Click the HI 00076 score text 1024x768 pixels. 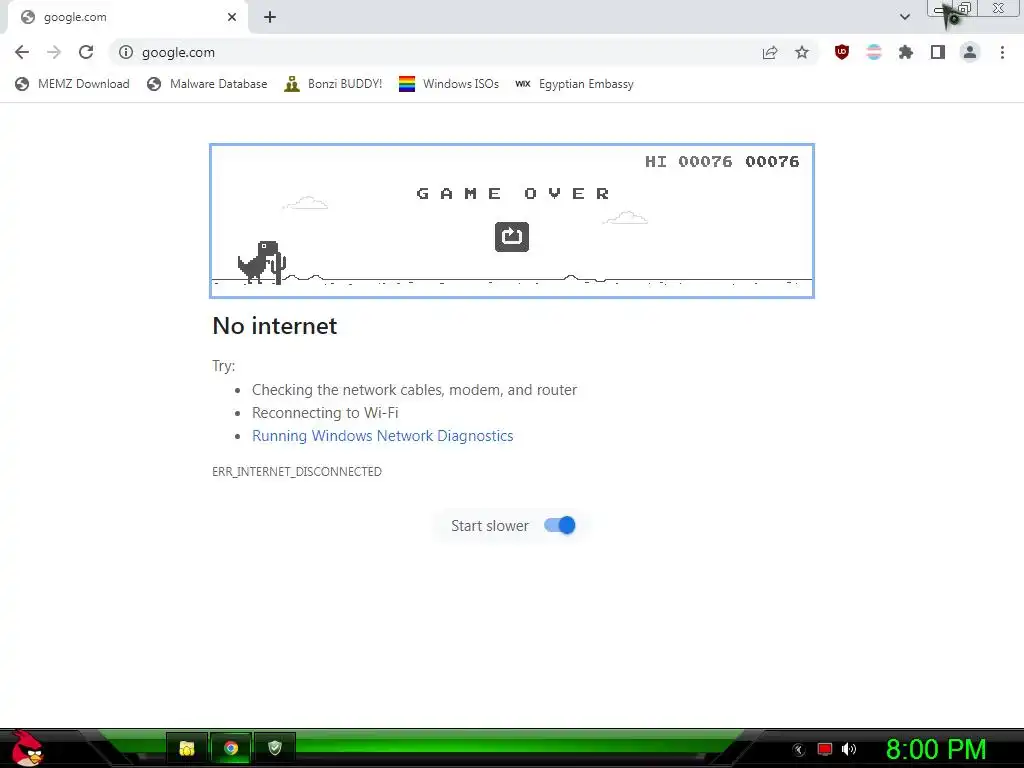pyautogui.click(x=688, y=161)
